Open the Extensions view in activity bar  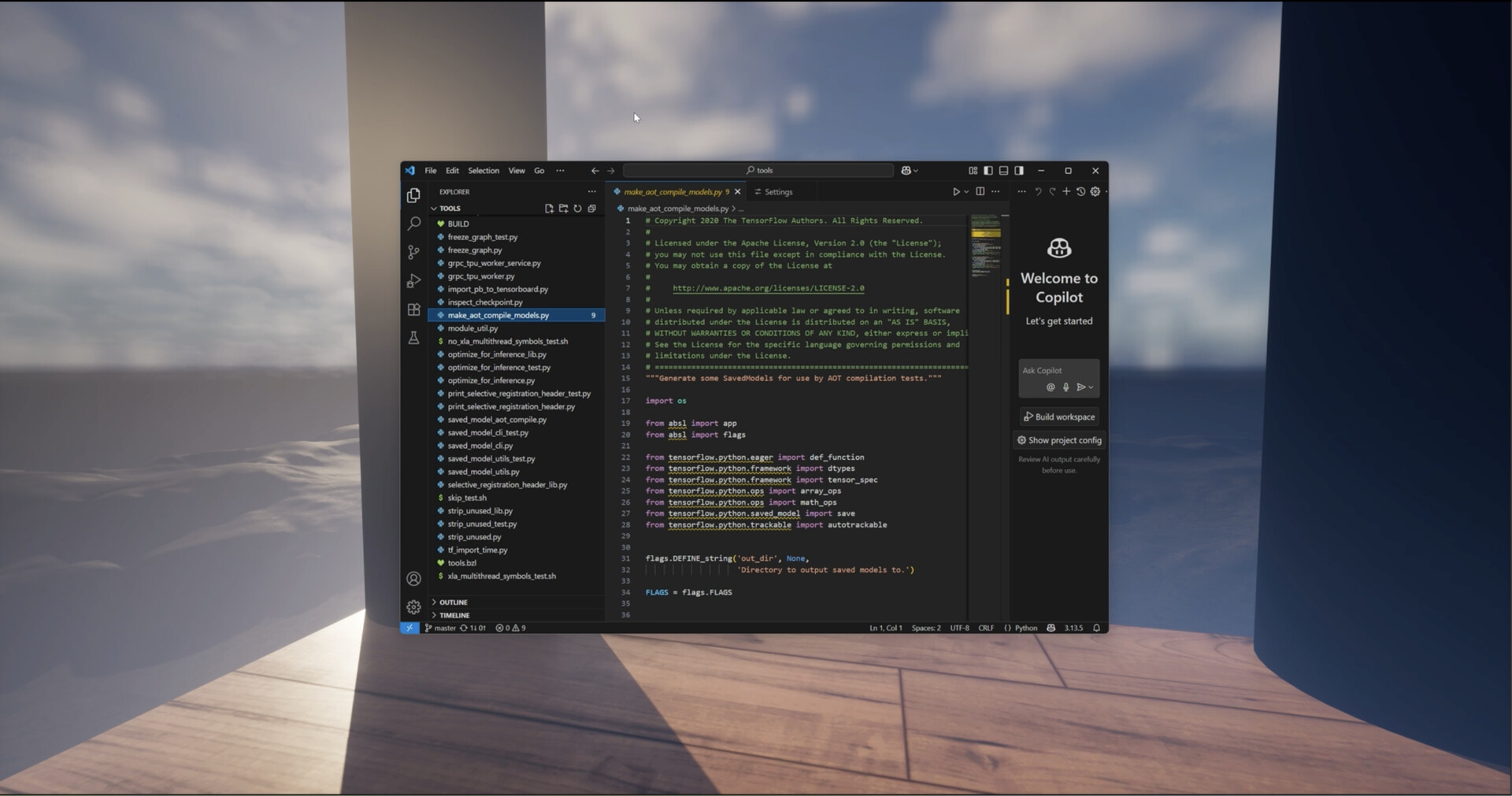[x=413, y=309]
